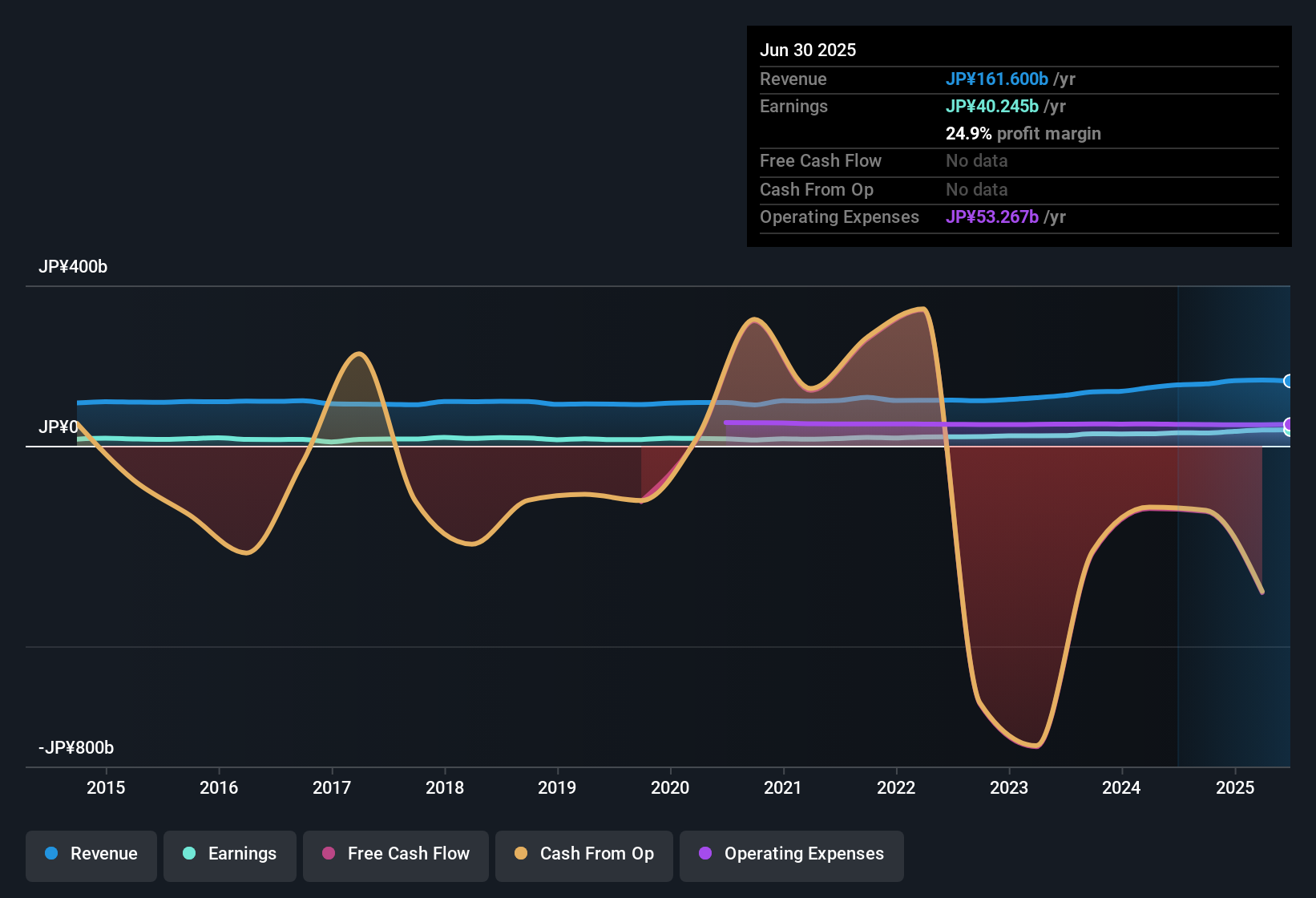Click the Operating Expenses tooltip row label
This screenshot has height=898, width=1316.
pos(839,216)
